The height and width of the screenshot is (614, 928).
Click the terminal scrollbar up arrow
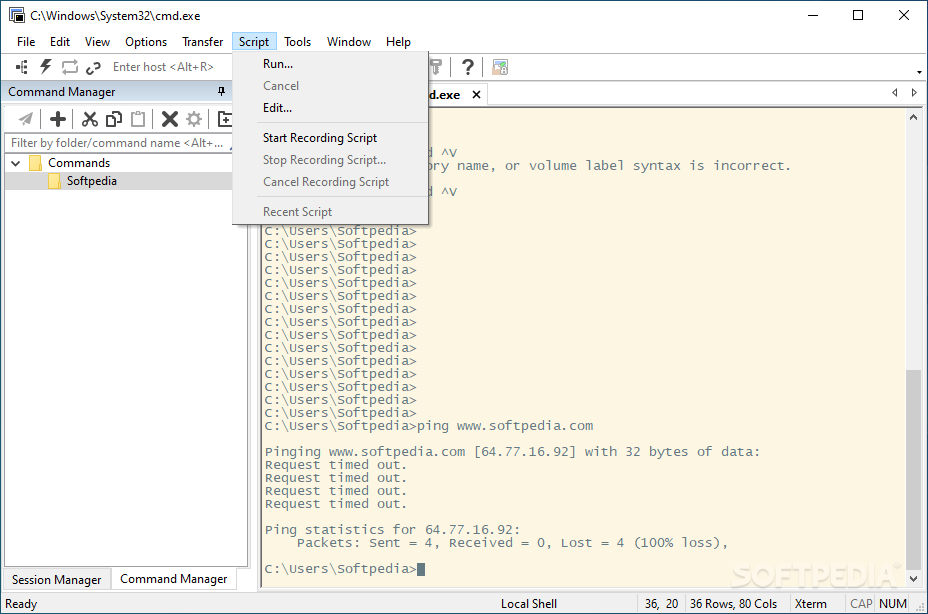coord(914,117)
